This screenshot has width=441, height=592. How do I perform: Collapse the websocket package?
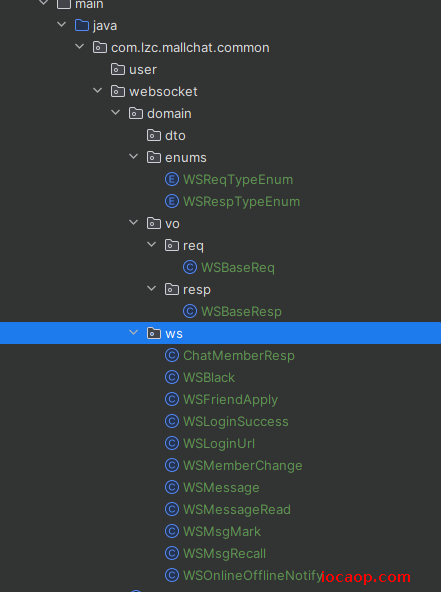(x=98, y=91)
